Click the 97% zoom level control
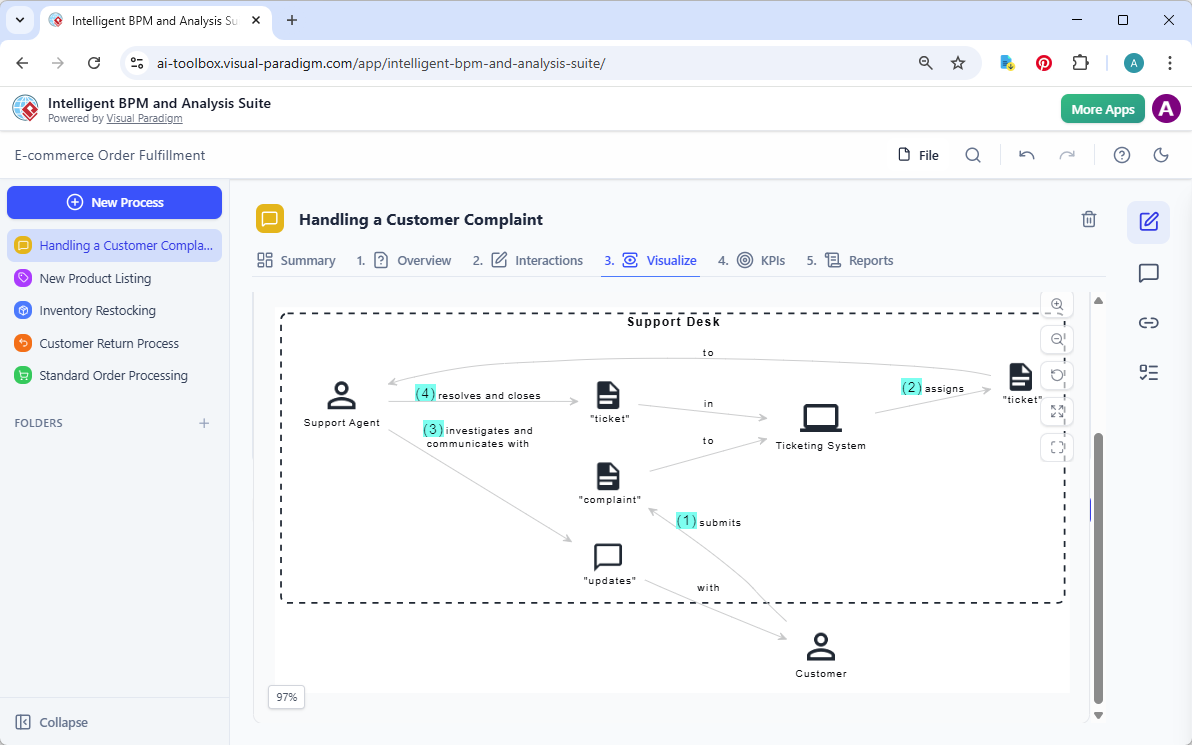 click(286, 697)
